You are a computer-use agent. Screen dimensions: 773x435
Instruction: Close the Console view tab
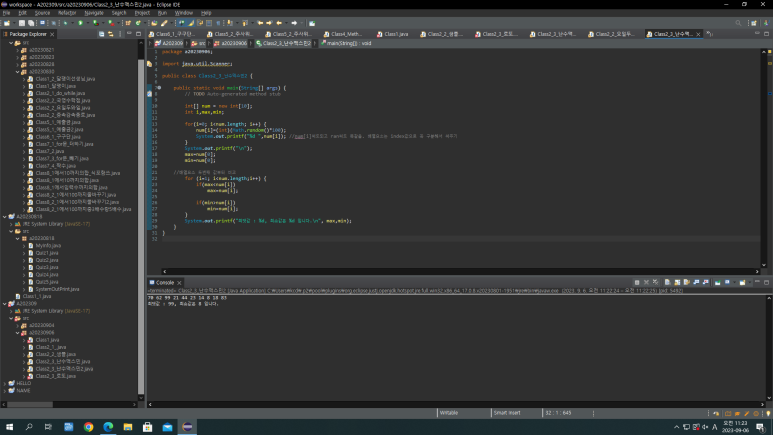coord(179,283)
